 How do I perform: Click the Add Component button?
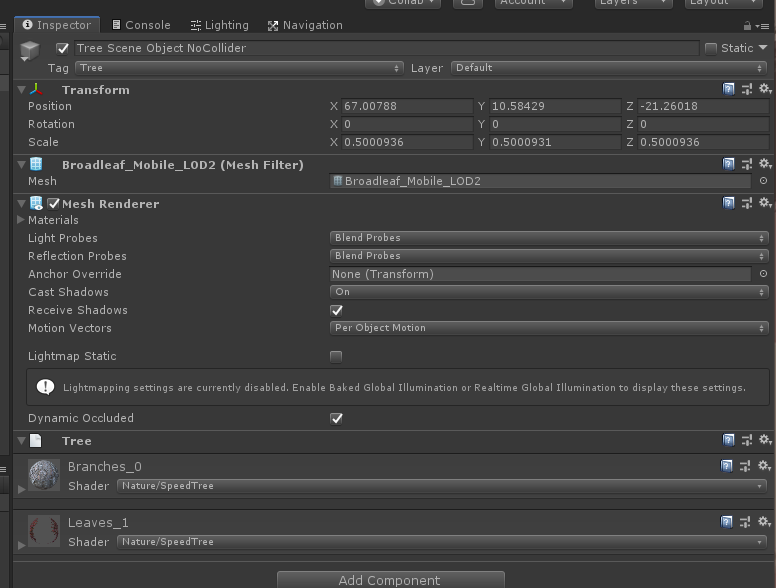pyautogui.click(x=390, y=580)
